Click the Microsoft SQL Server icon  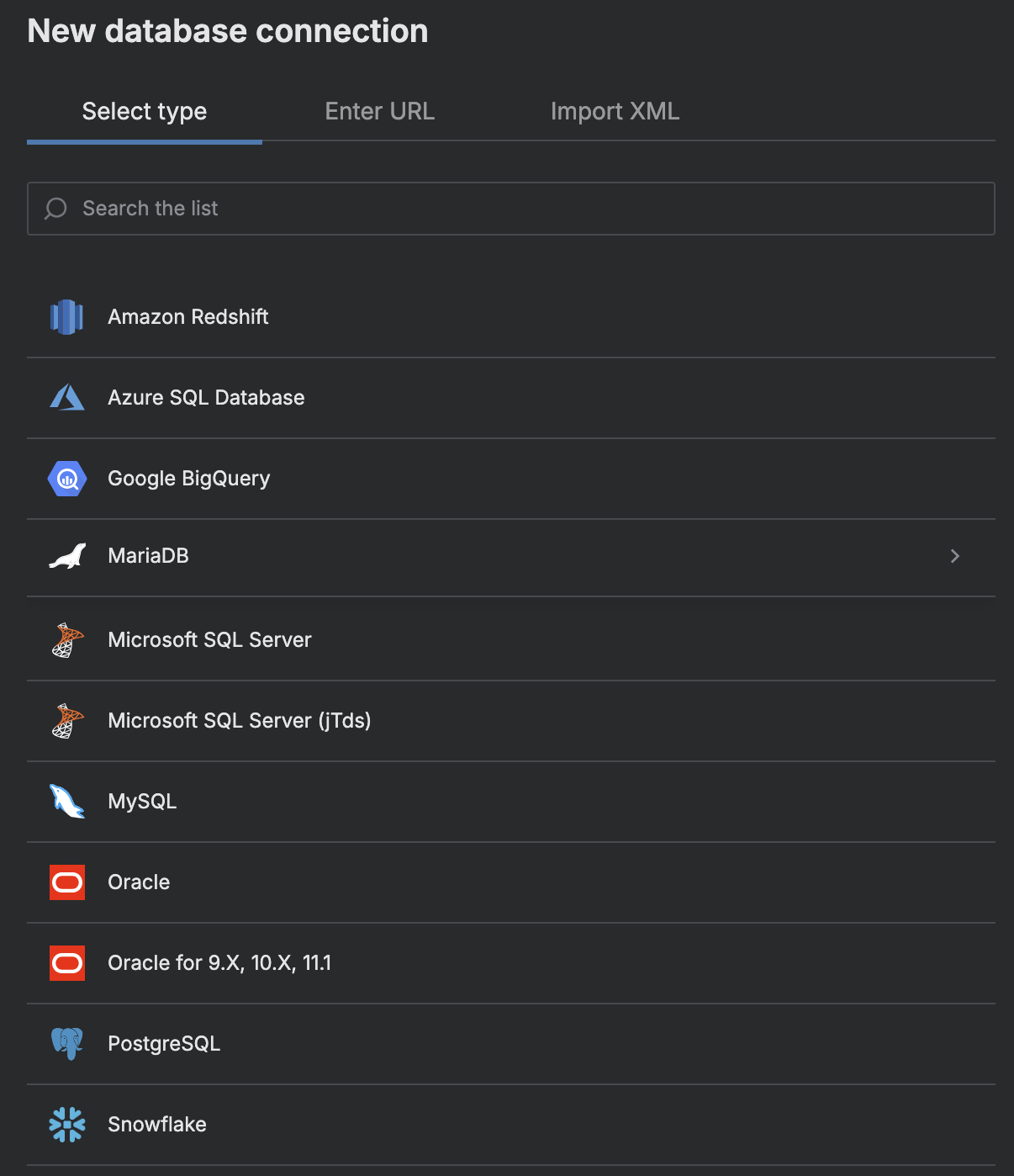[66, 640]
